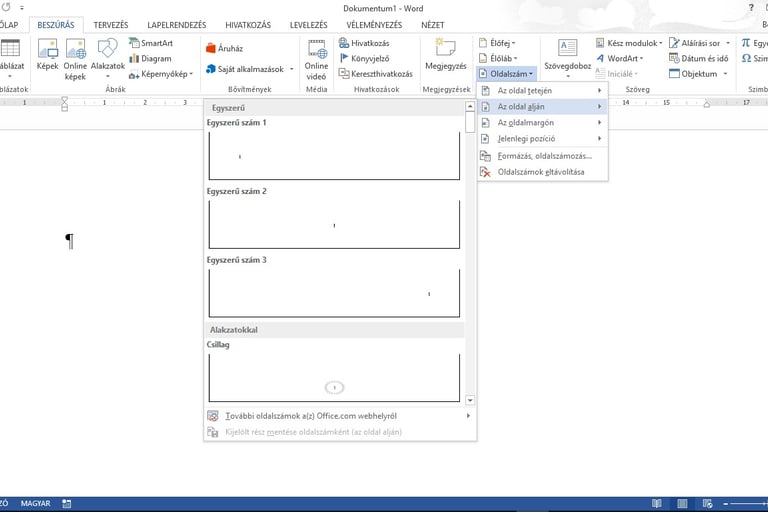Open Jelenlegi pozíció submenu

click(542, 139)
